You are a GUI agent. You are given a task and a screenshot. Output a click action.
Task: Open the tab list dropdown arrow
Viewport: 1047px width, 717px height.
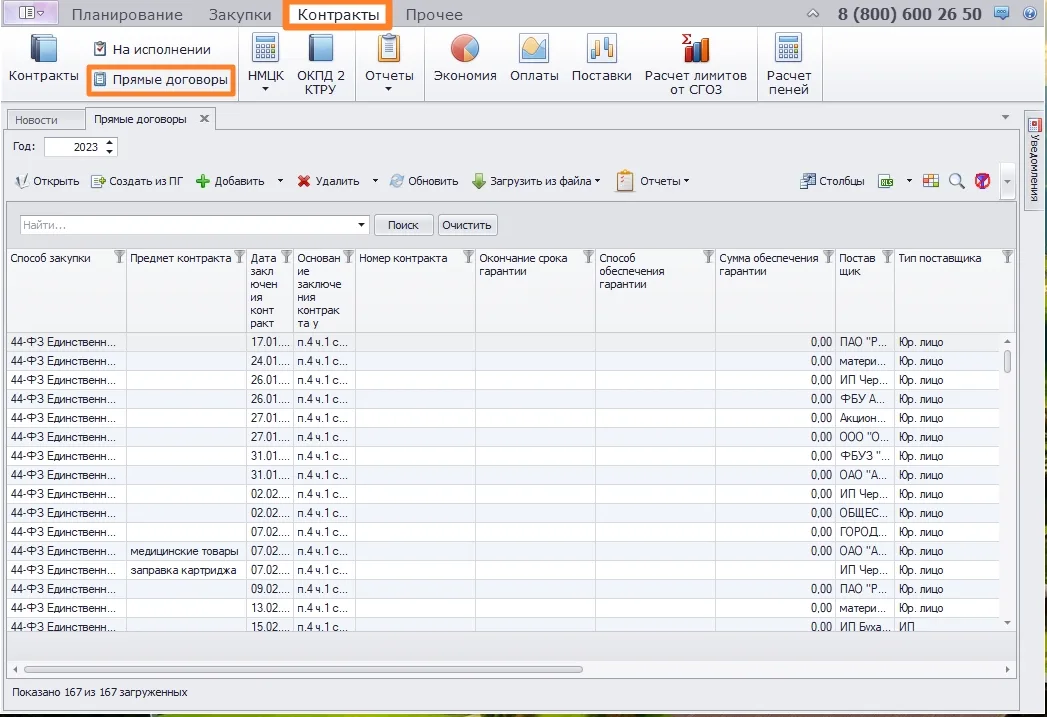pos(1005,117)
